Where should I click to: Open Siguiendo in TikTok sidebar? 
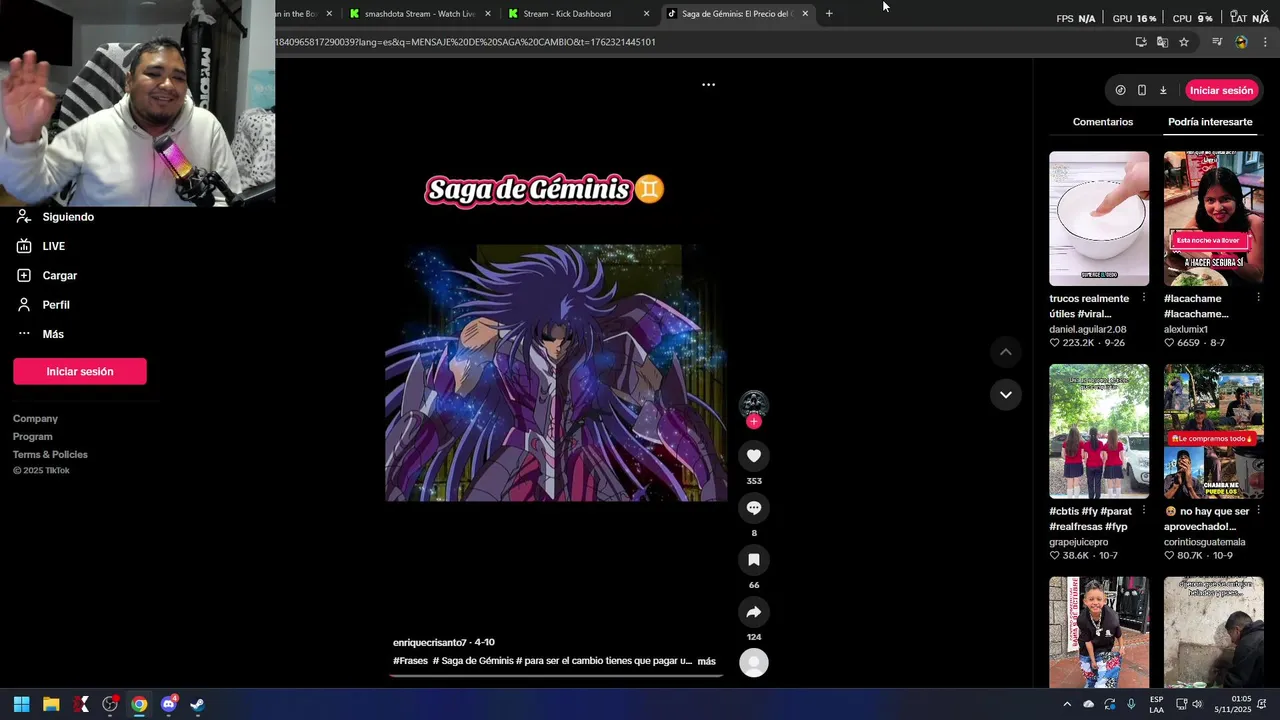tap(68, 217)
